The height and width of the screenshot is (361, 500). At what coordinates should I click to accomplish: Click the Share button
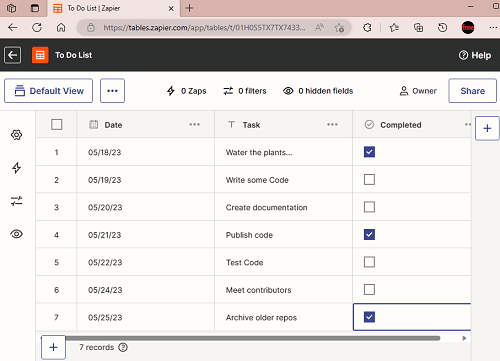(x=472, y=91)
